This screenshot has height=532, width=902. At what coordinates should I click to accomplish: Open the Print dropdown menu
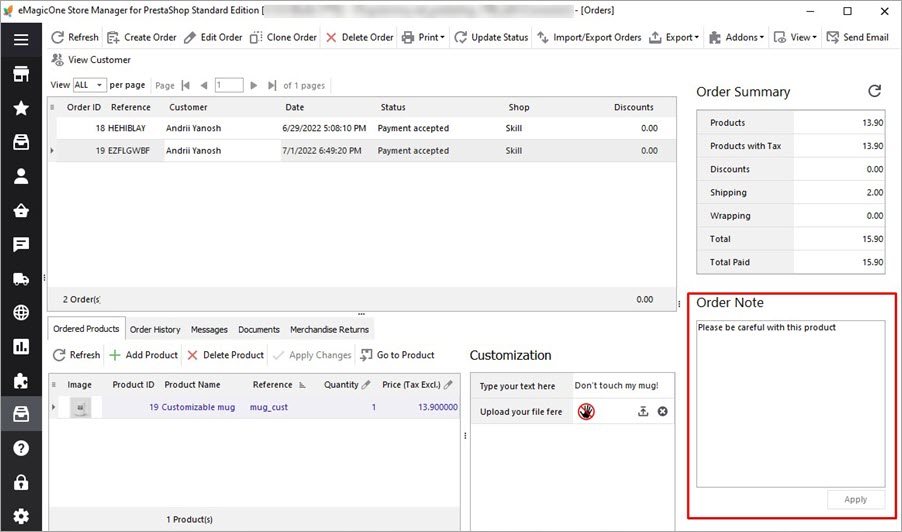tap(423, 37)
